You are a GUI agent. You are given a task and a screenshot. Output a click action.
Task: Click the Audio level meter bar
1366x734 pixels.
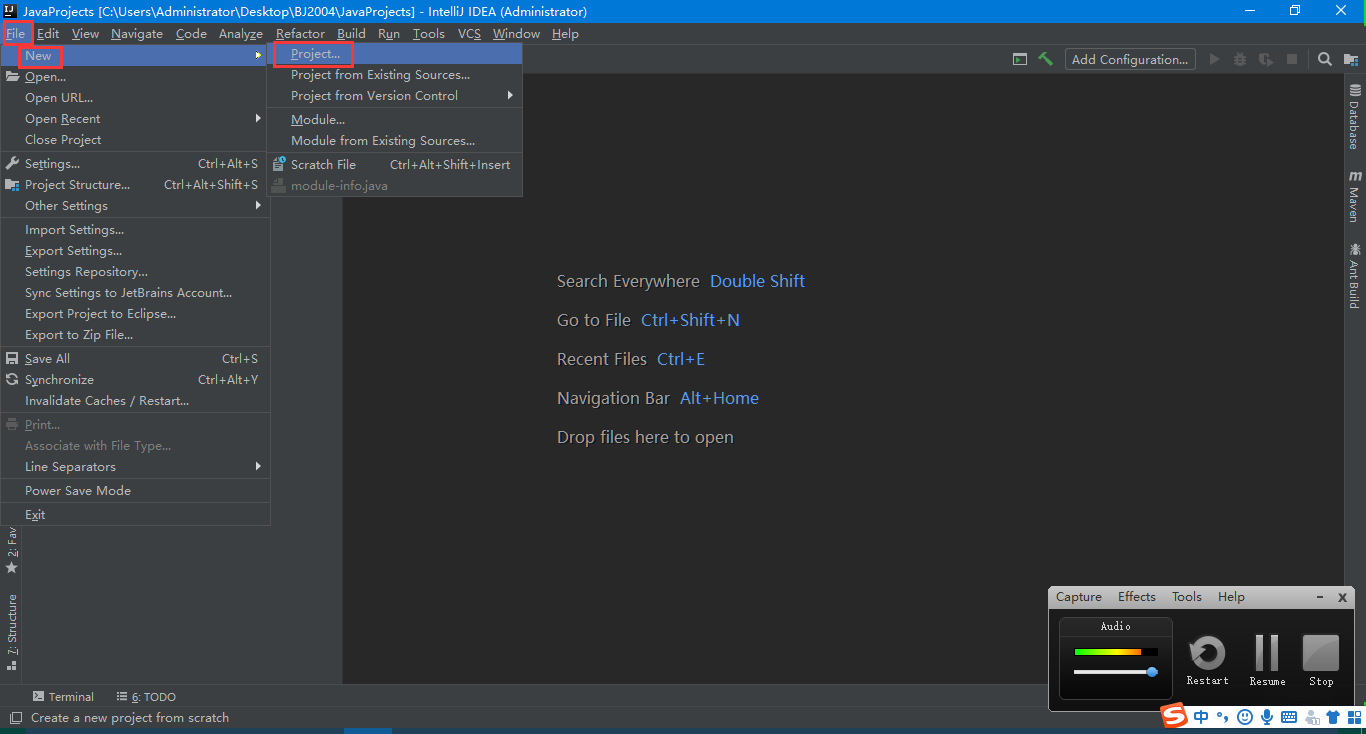1116,652
